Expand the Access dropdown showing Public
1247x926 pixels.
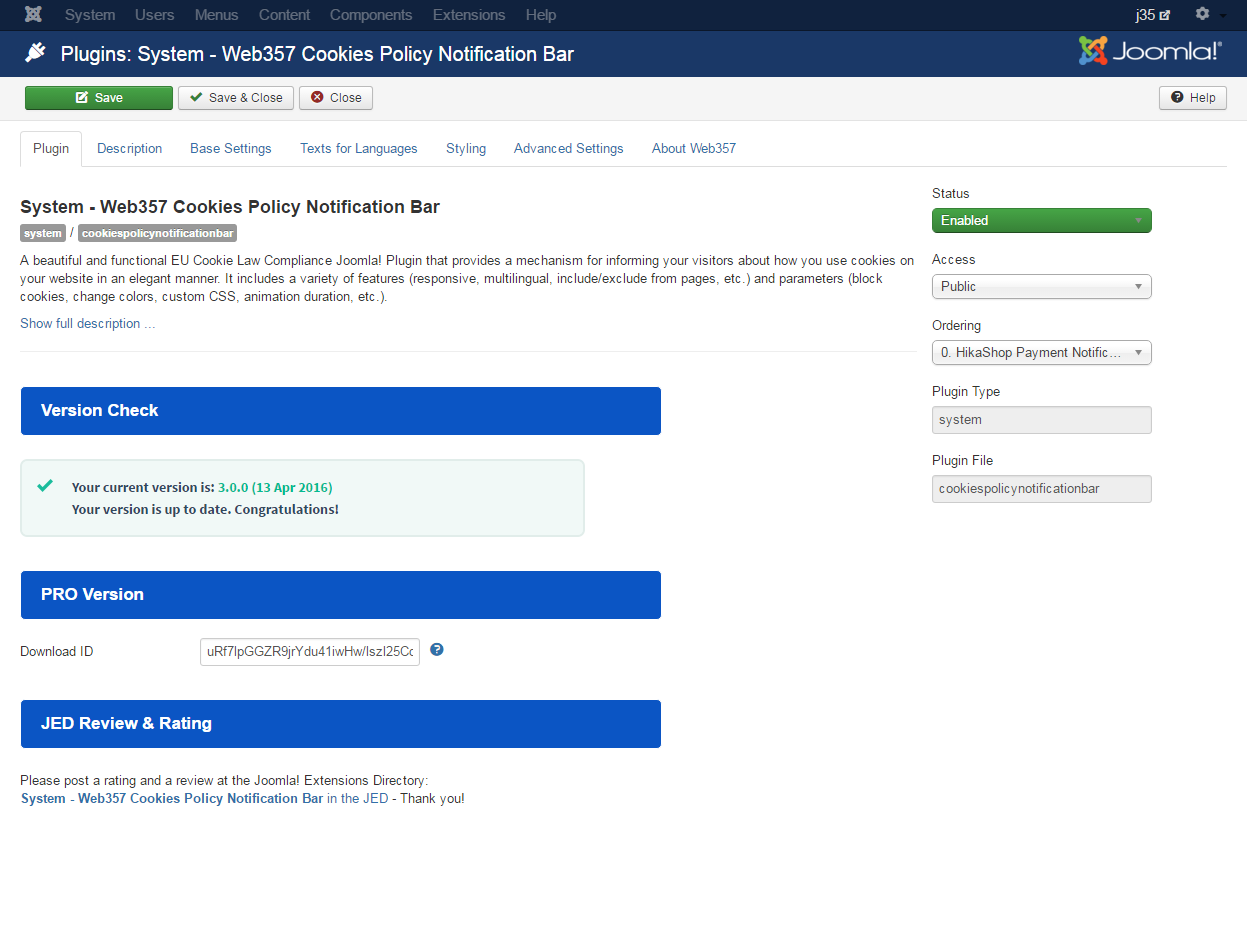click(1042, 286)
